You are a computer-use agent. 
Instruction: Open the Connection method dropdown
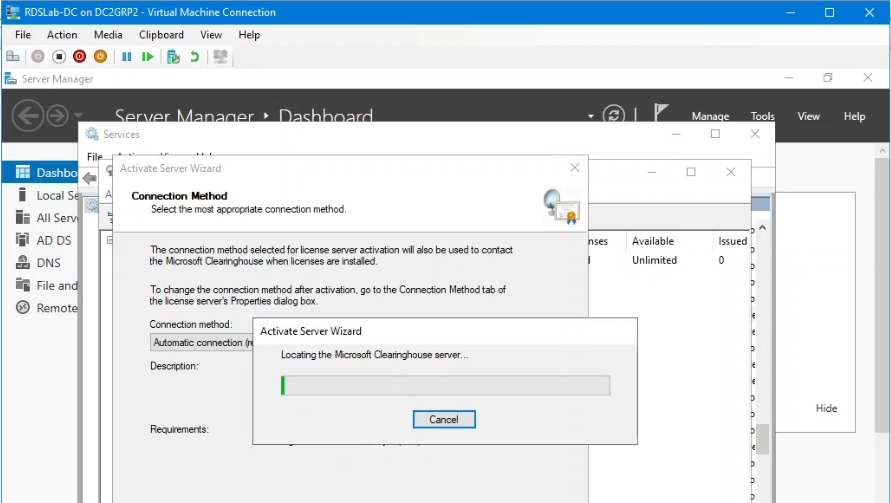(202, 342)
